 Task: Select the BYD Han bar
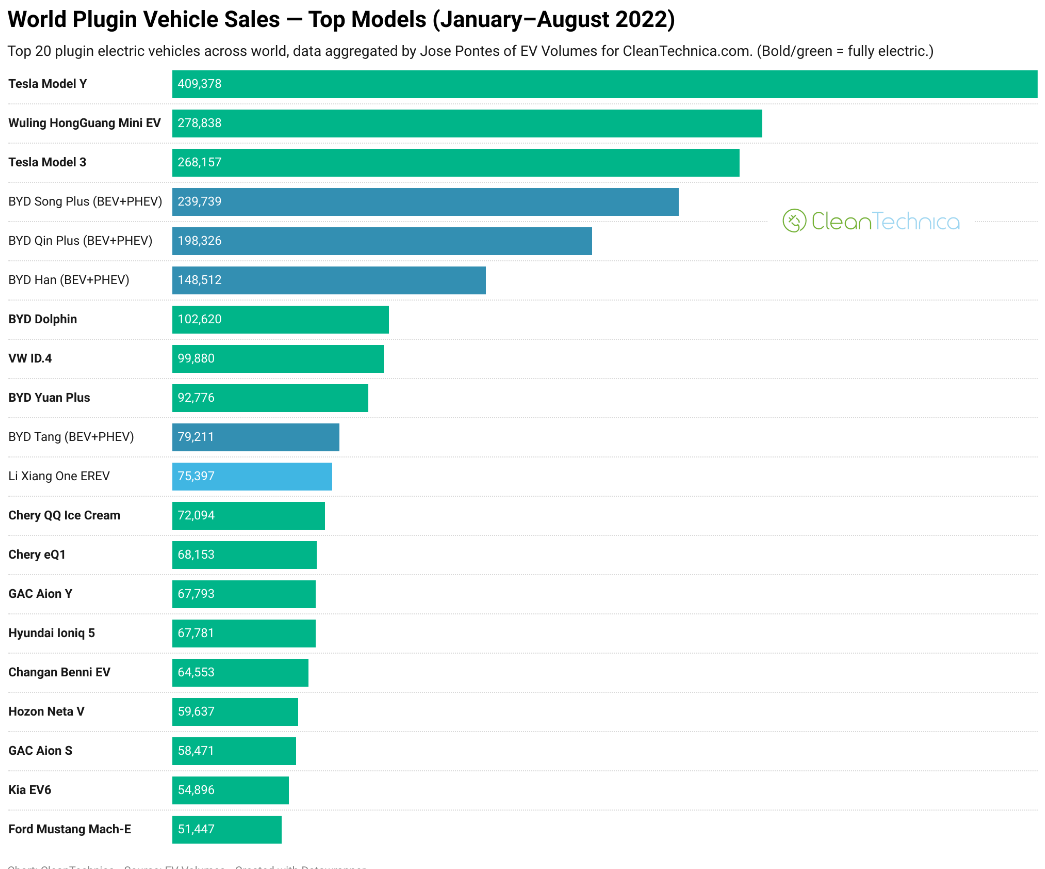coord(328,280)
